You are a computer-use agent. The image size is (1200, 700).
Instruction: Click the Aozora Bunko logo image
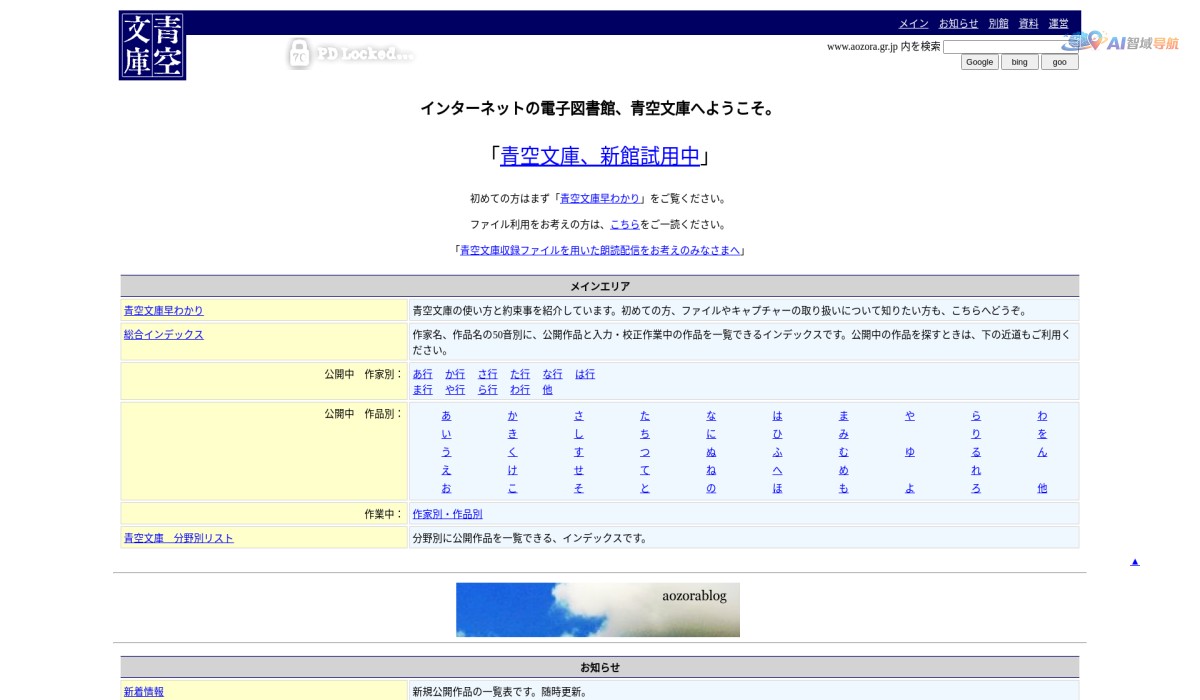coord(151,46)
